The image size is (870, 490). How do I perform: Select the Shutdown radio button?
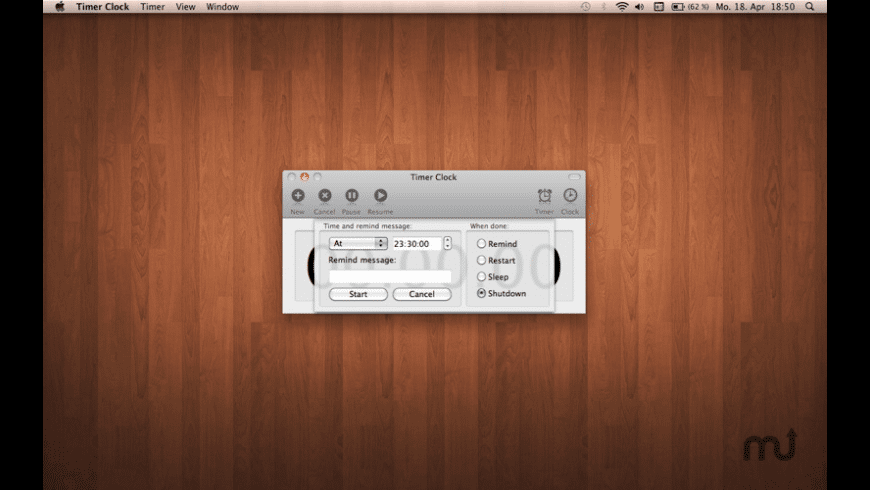click(481, 293)
